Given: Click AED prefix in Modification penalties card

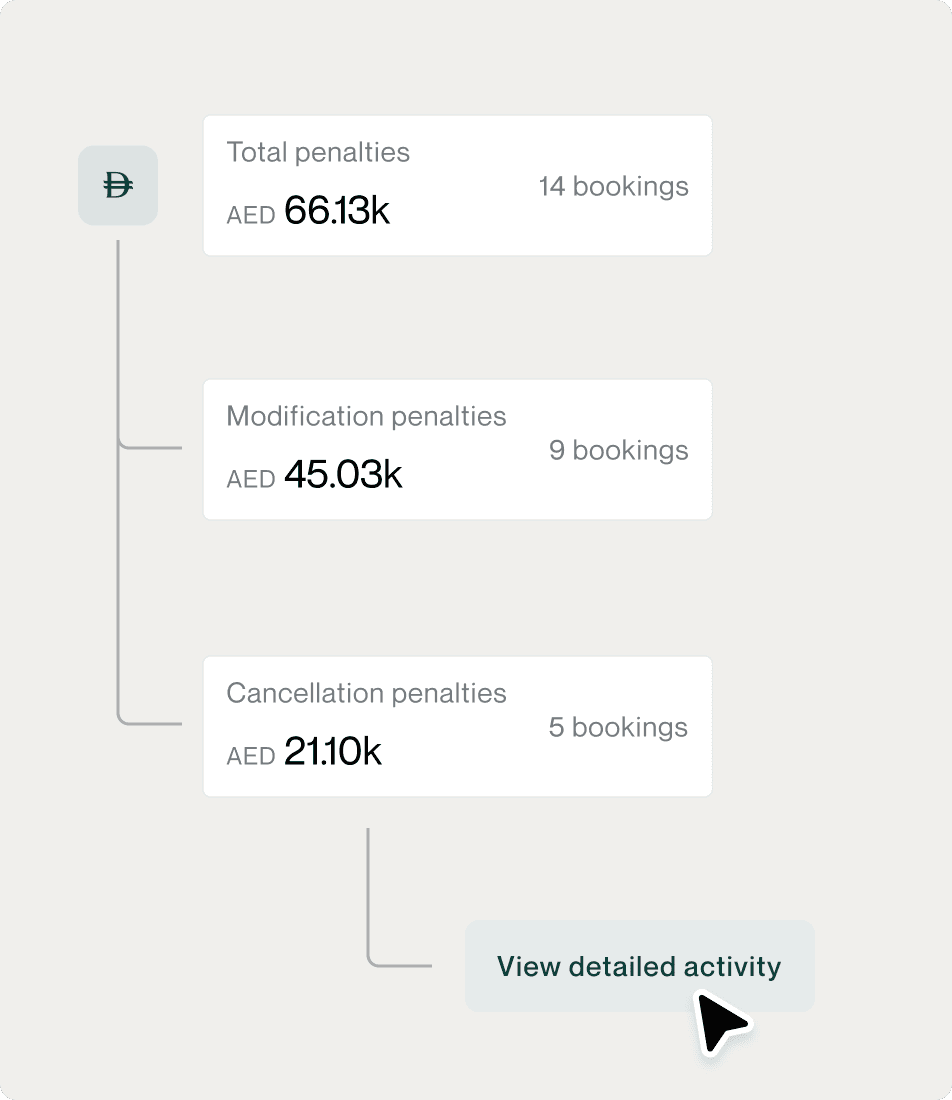Looking at the screenshot, I should (251, 479).
